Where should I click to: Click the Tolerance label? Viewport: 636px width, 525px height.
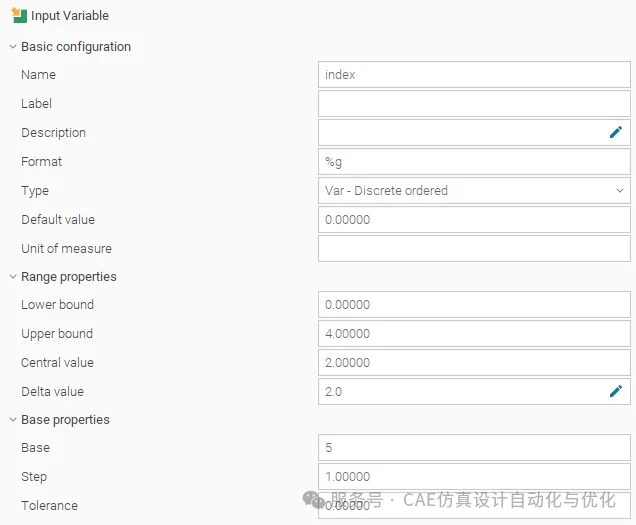[49, 506]
